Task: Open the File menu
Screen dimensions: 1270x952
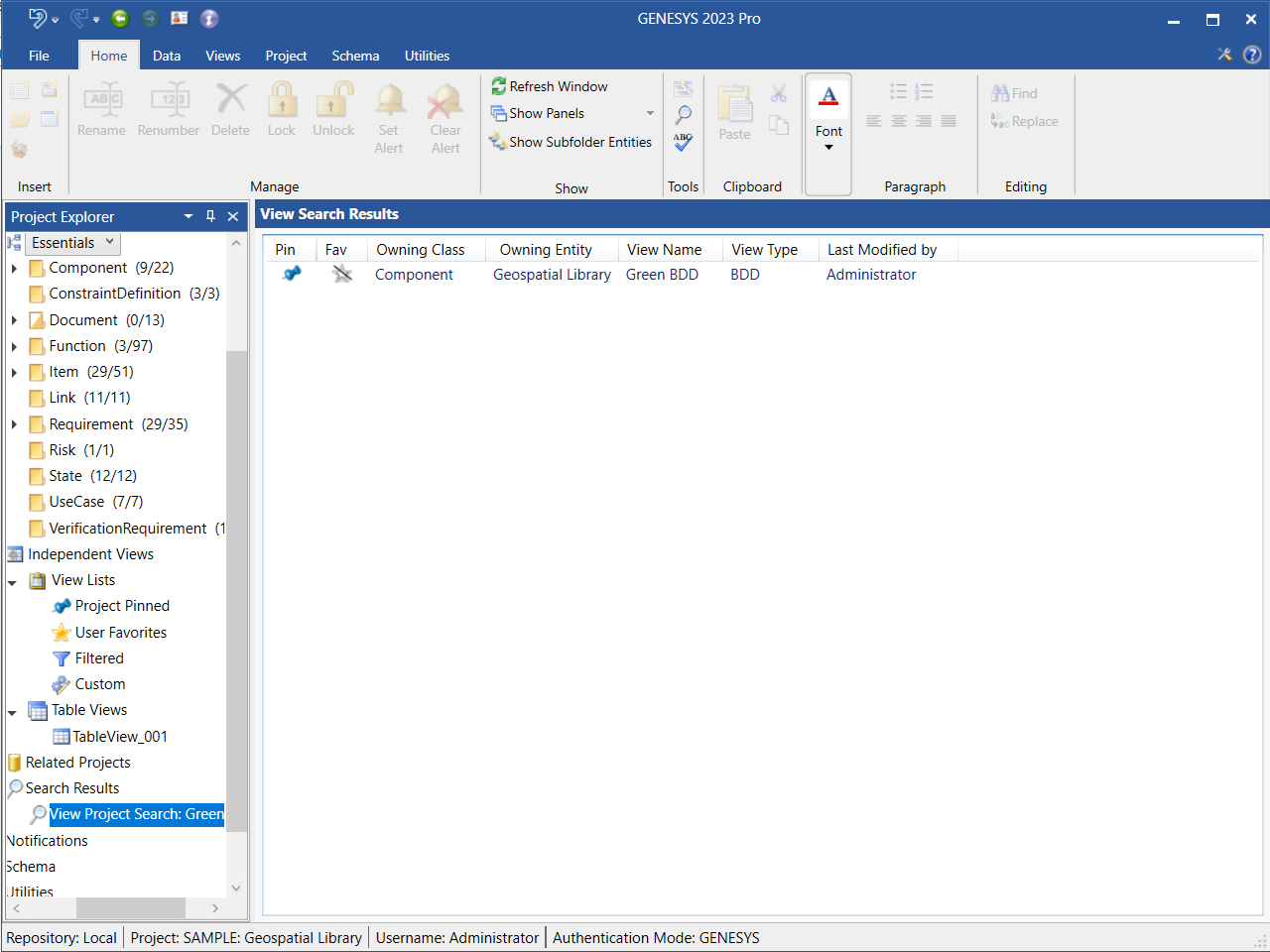Action: 39,56
